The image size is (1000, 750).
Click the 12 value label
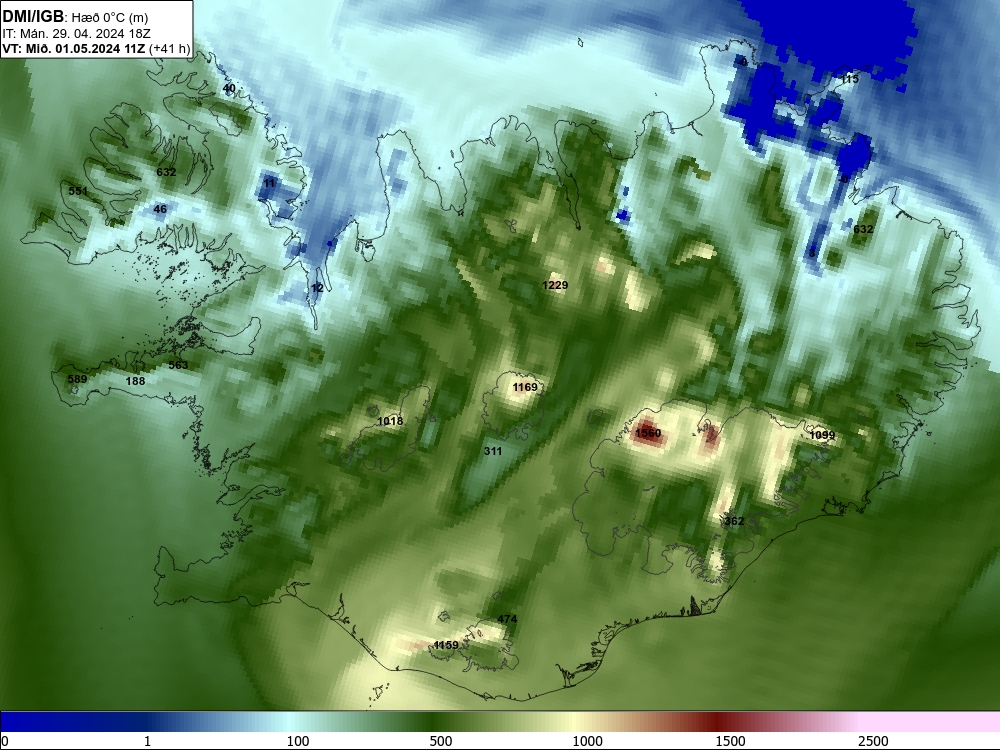[317, 288]
